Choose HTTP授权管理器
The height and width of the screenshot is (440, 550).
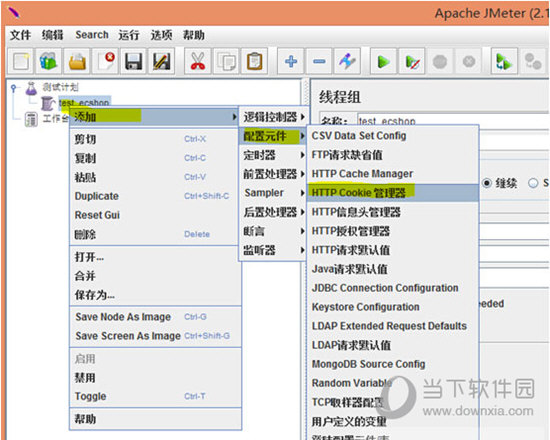(x=393, y=231)
